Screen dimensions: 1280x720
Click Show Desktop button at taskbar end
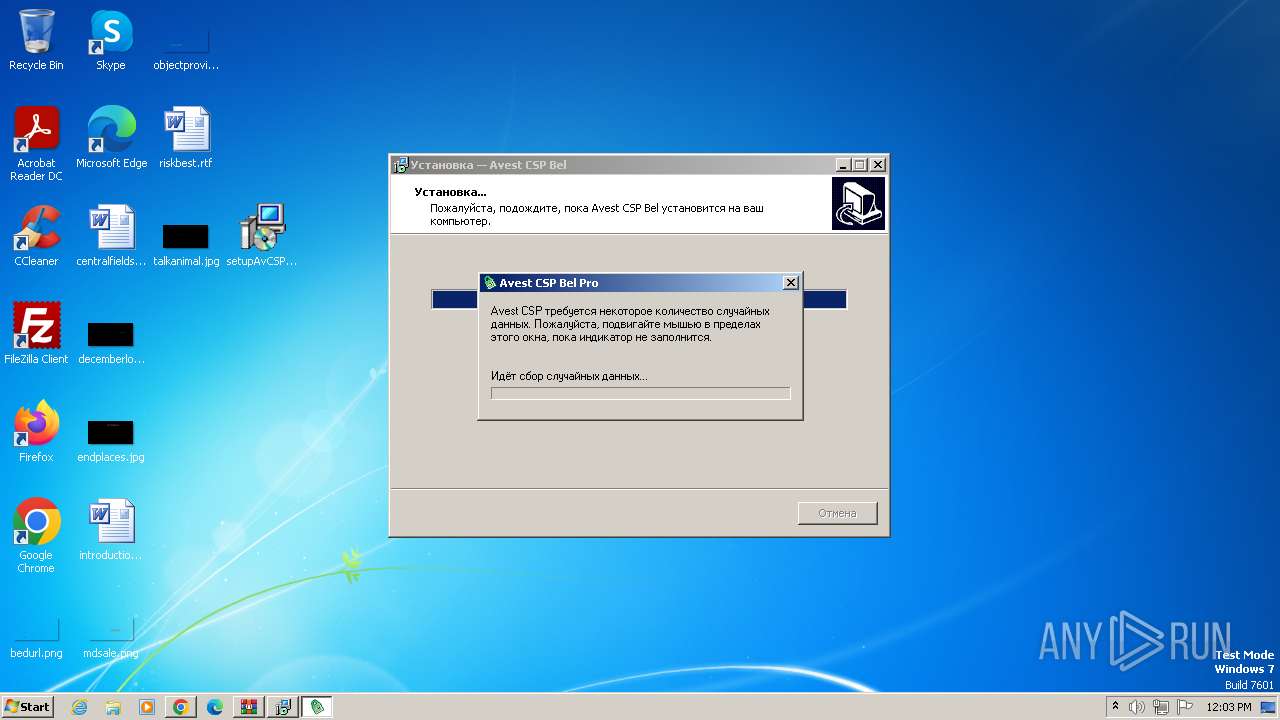tap(1270, 707)
